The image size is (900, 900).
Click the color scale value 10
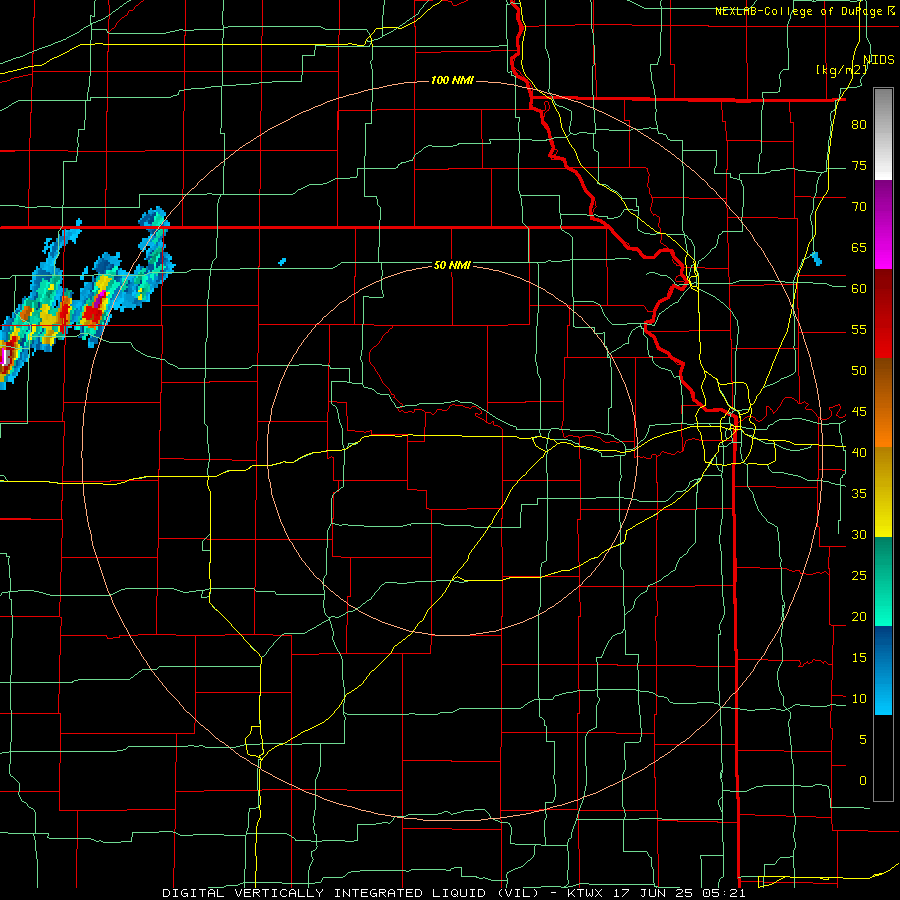coord(859,699)
